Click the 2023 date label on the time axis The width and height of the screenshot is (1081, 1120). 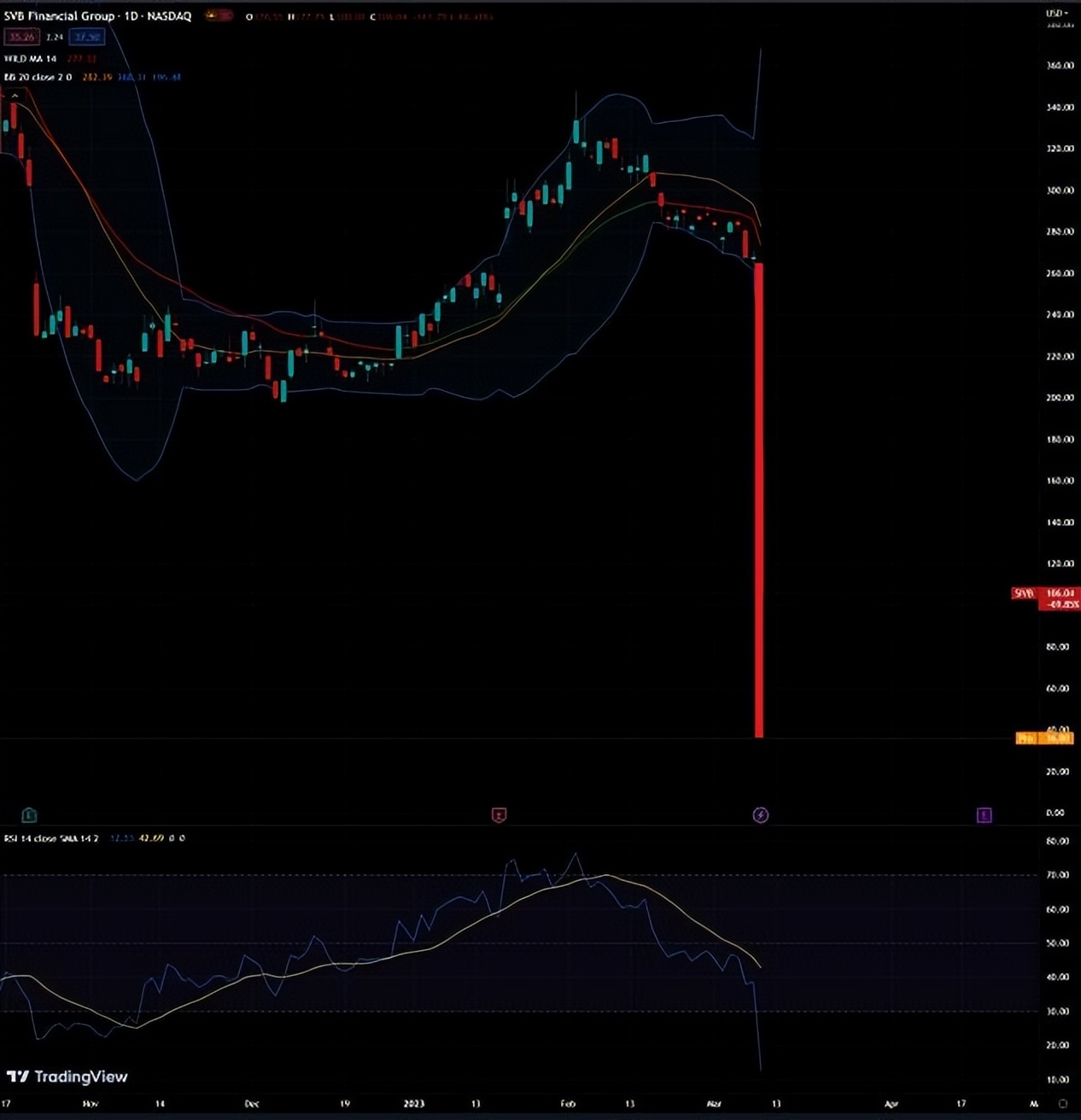pyautogui.click(x=413, y=1104)
